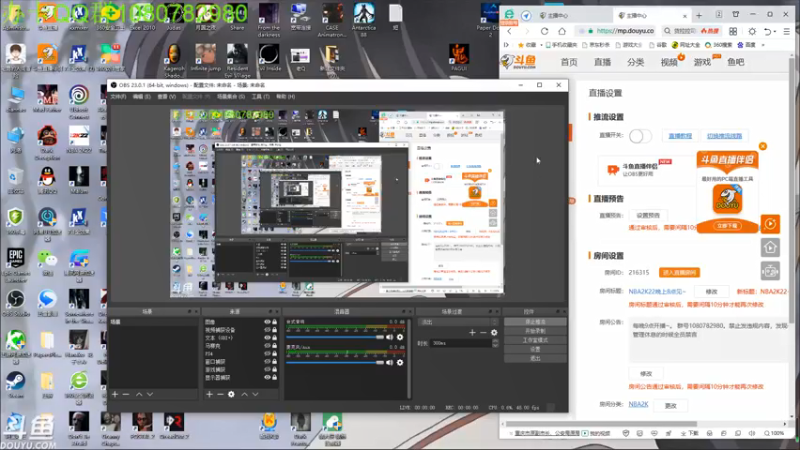Go to the browser home page icon
800x450 pixels.
(x=562, y=31)
